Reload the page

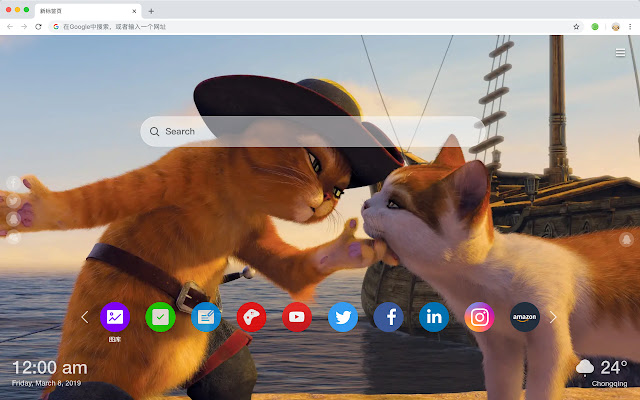38,27
